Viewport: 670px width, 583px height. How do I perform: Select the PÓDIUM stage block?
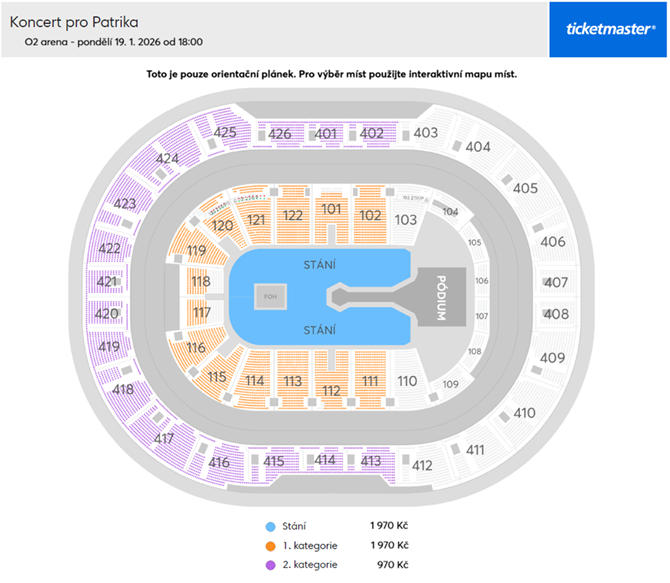coord(441,296)
